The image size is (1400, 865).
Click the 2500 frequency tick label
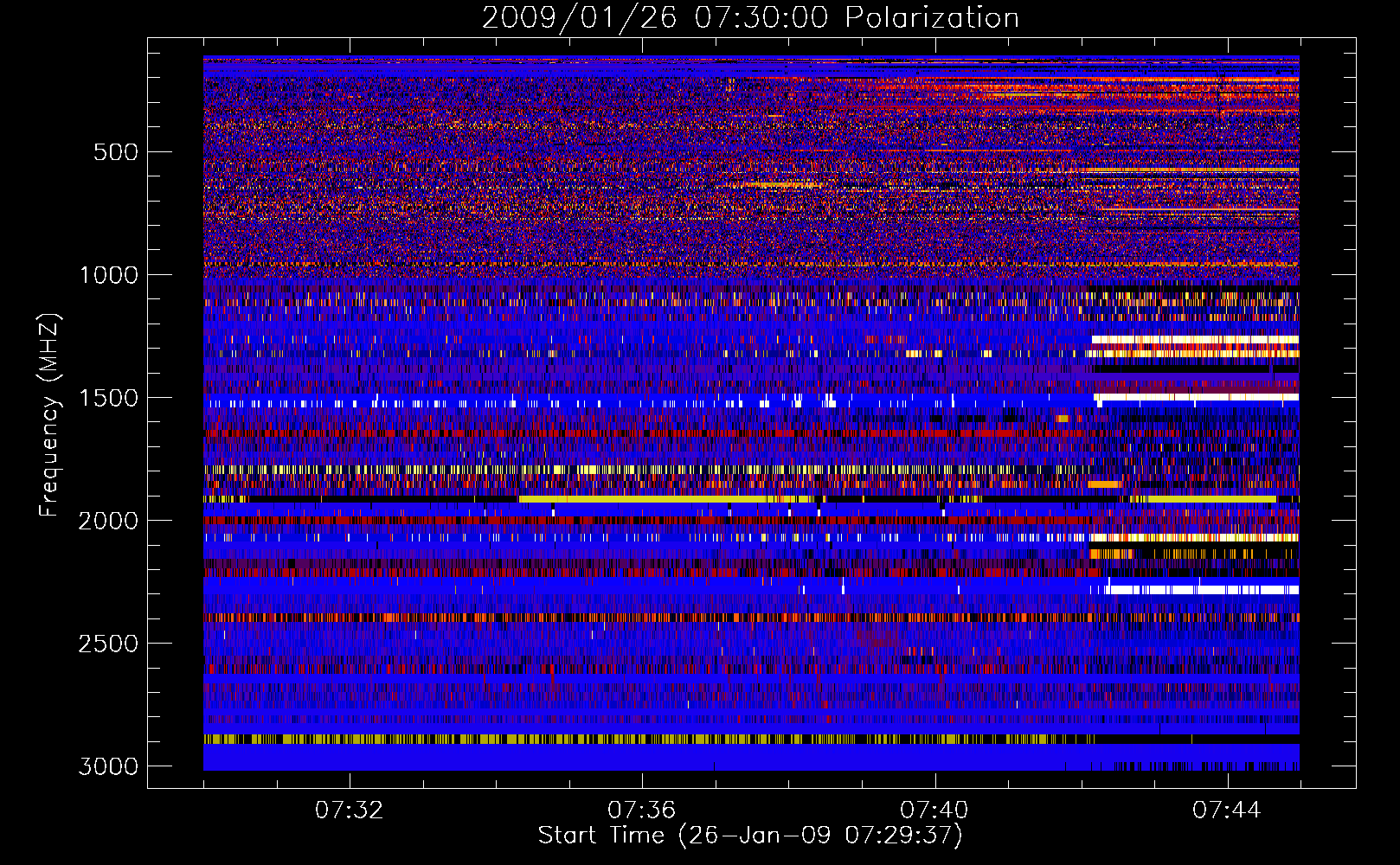click(x=108, y=644)
